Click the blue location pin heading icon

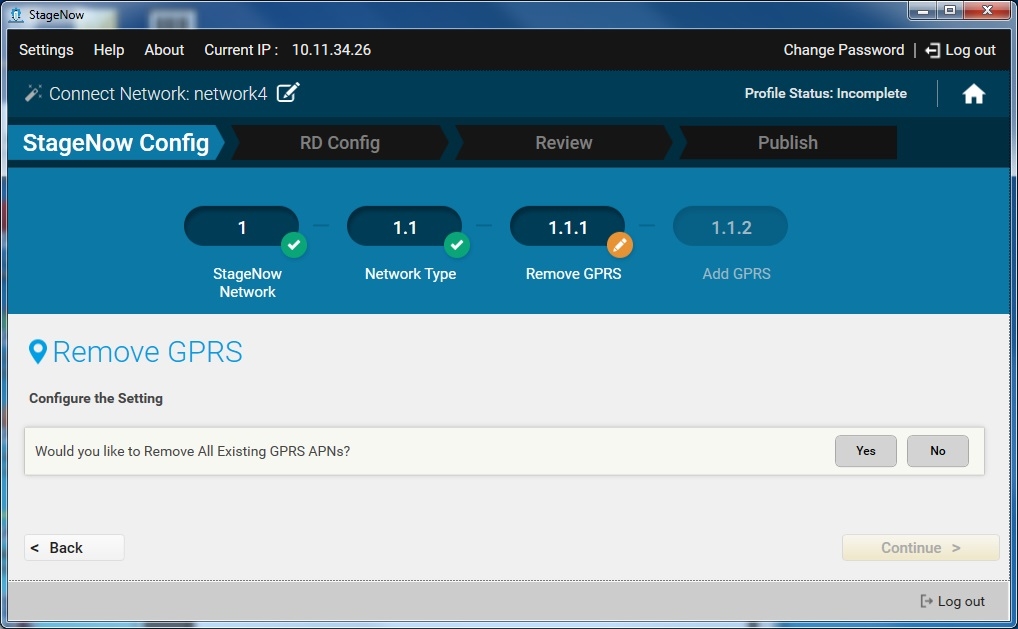tap(38, 351)
